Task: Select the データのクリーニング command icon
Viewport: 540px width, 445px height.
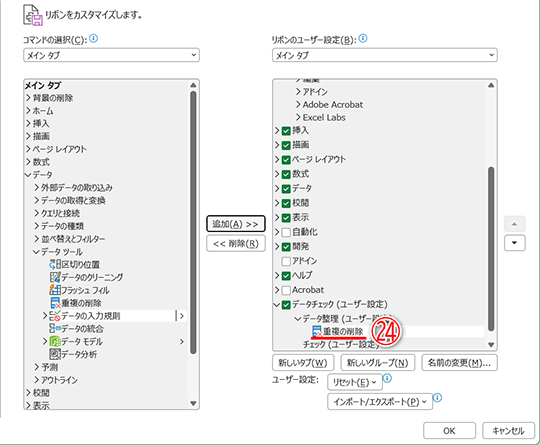Action: pyautogui.click(x=55, y=277)
